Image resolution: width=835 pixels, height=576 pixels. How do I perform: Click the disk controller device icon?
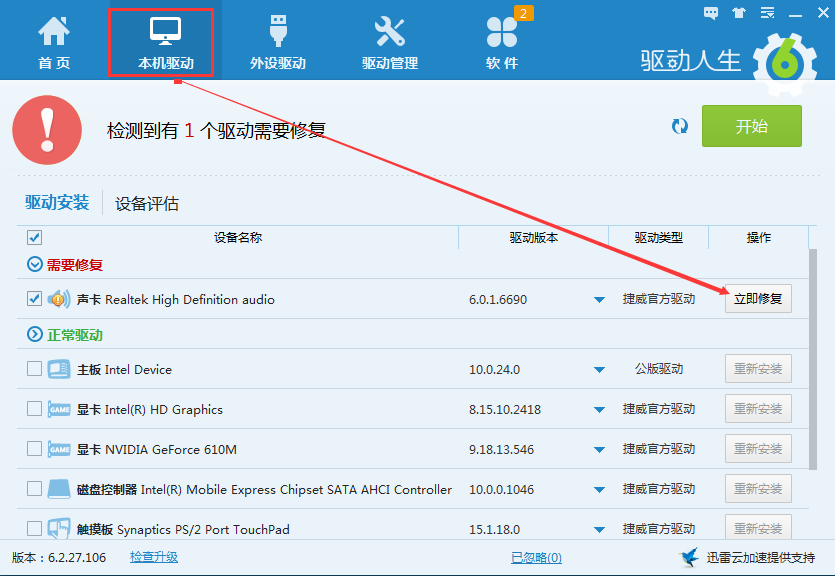click(x=59, y=489)
